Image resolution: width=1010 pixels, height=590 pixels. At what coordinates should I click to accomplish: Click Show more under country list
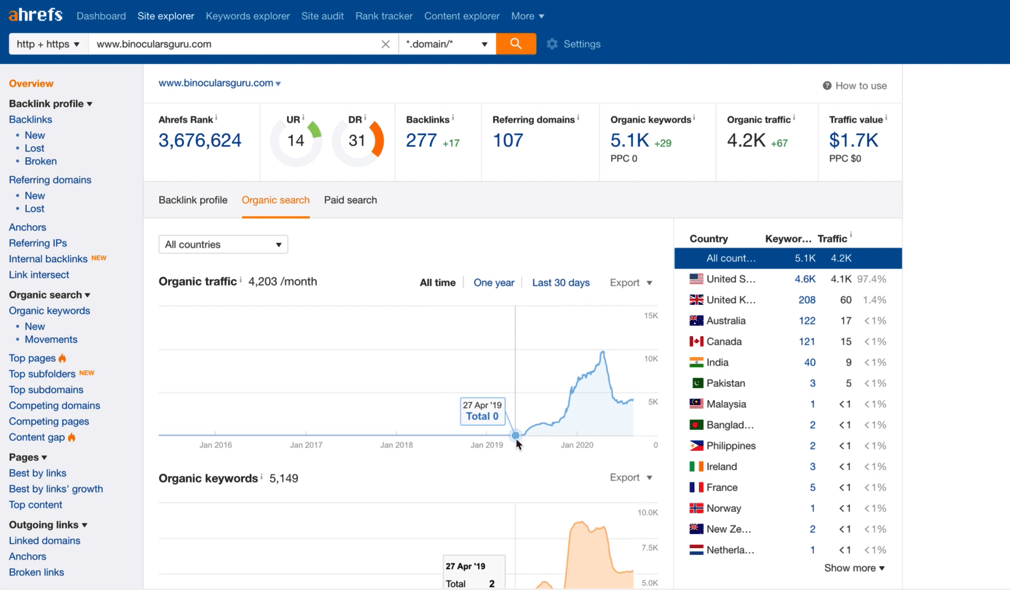tap(853, 568)
